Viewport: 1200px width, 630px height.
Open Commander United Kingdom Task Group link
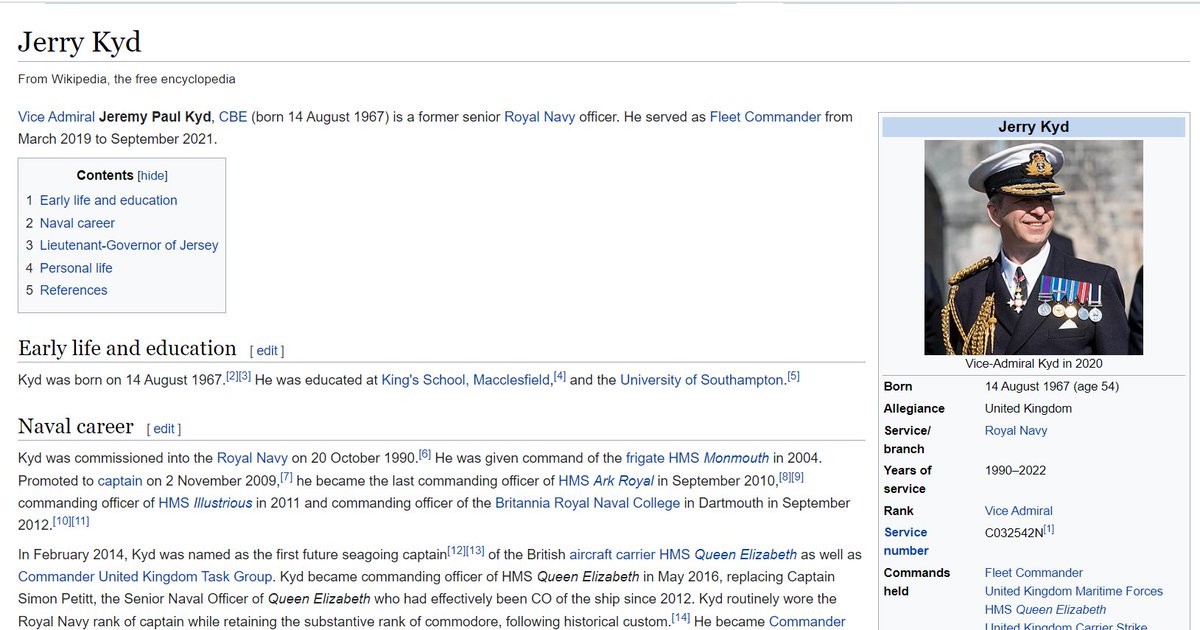[146, 577]
